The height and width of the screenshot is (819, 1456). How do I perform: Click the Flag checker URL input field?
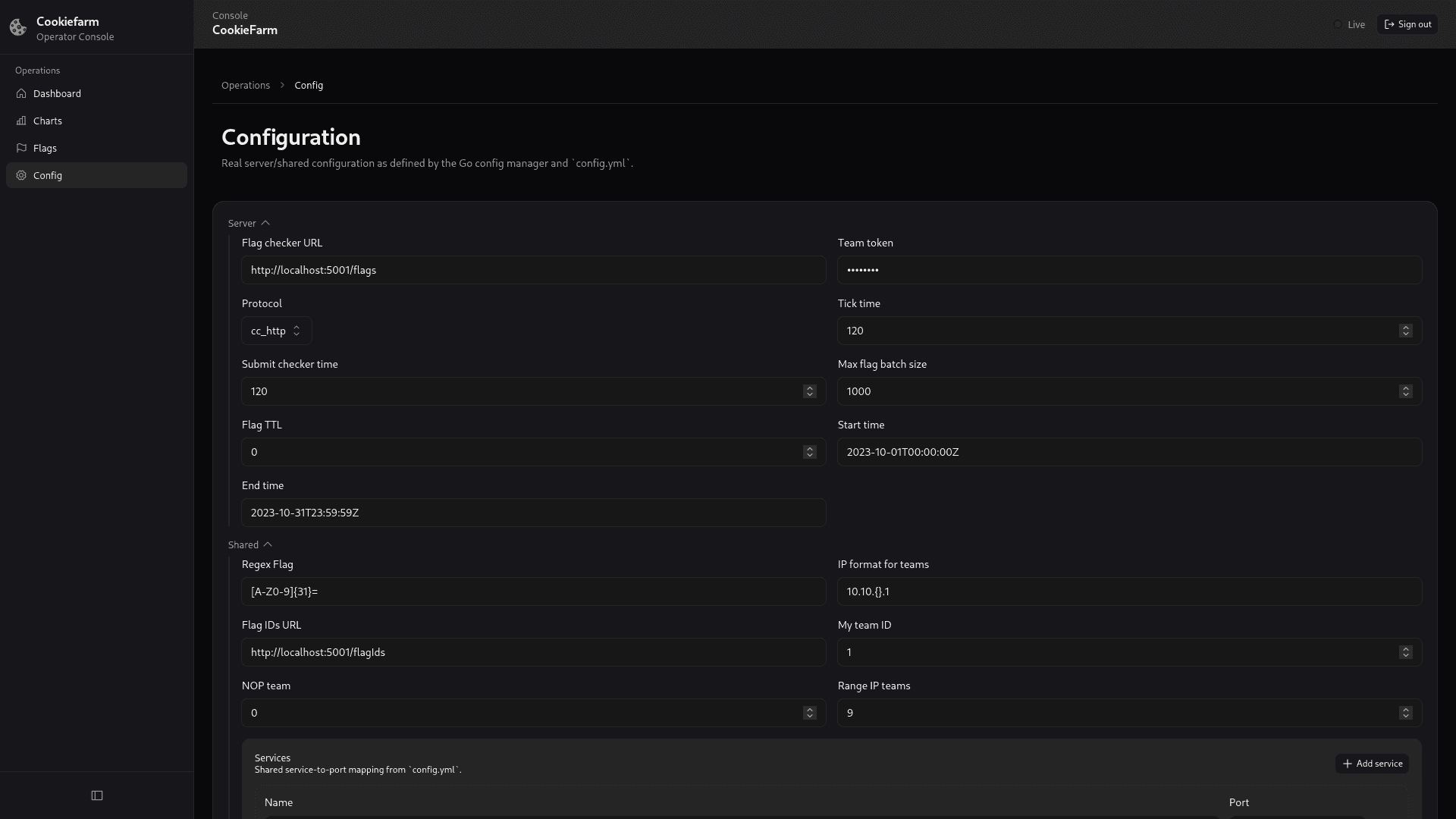pyautogui.click(x=533, y=270)
